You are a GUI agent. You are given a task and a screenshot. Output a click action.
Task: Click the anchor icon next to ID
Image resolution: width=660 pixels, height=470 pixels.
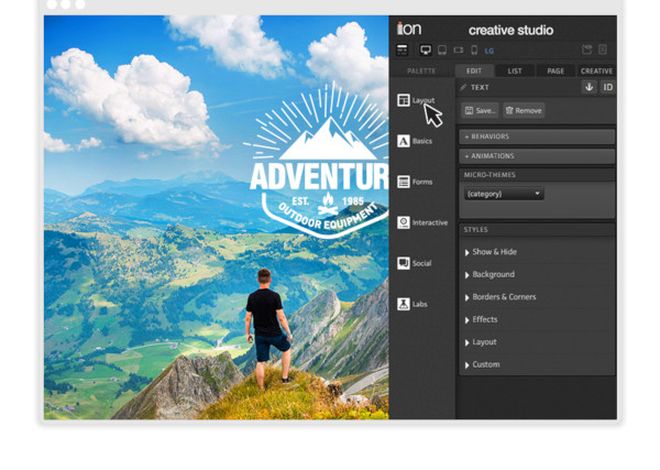click(x=589, y=87)
